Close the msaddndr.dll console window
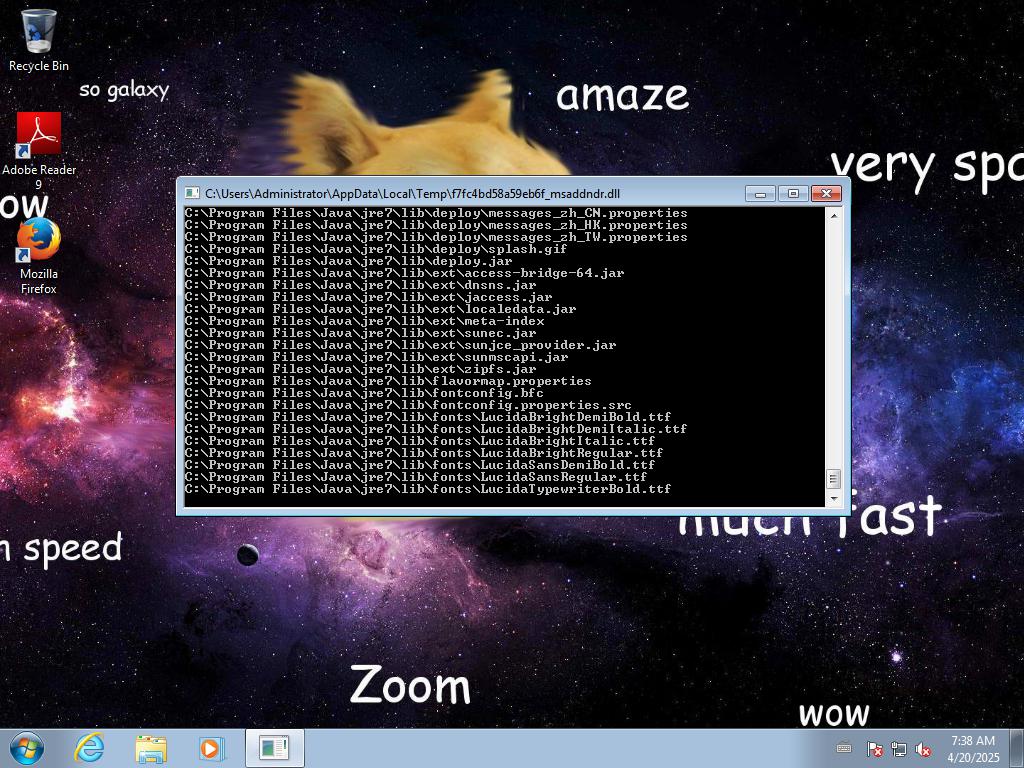 click(826, 194)
